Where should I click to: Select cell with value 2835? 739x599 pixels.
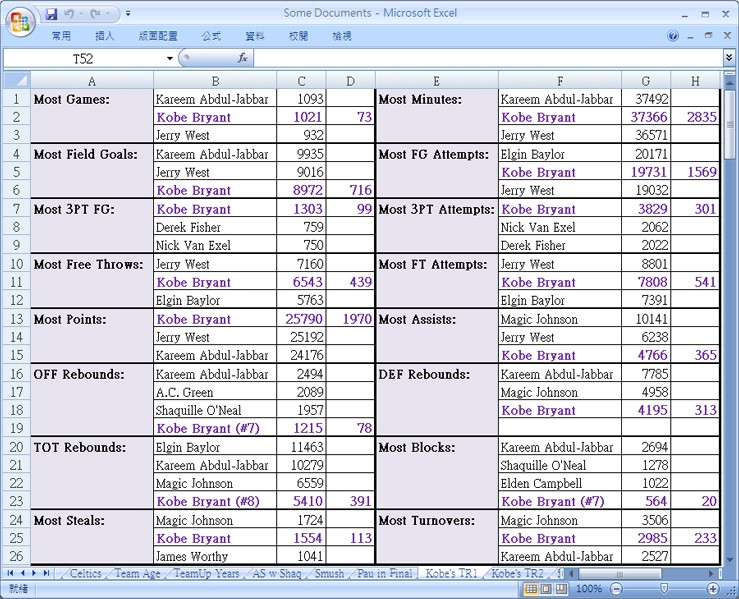695,117
